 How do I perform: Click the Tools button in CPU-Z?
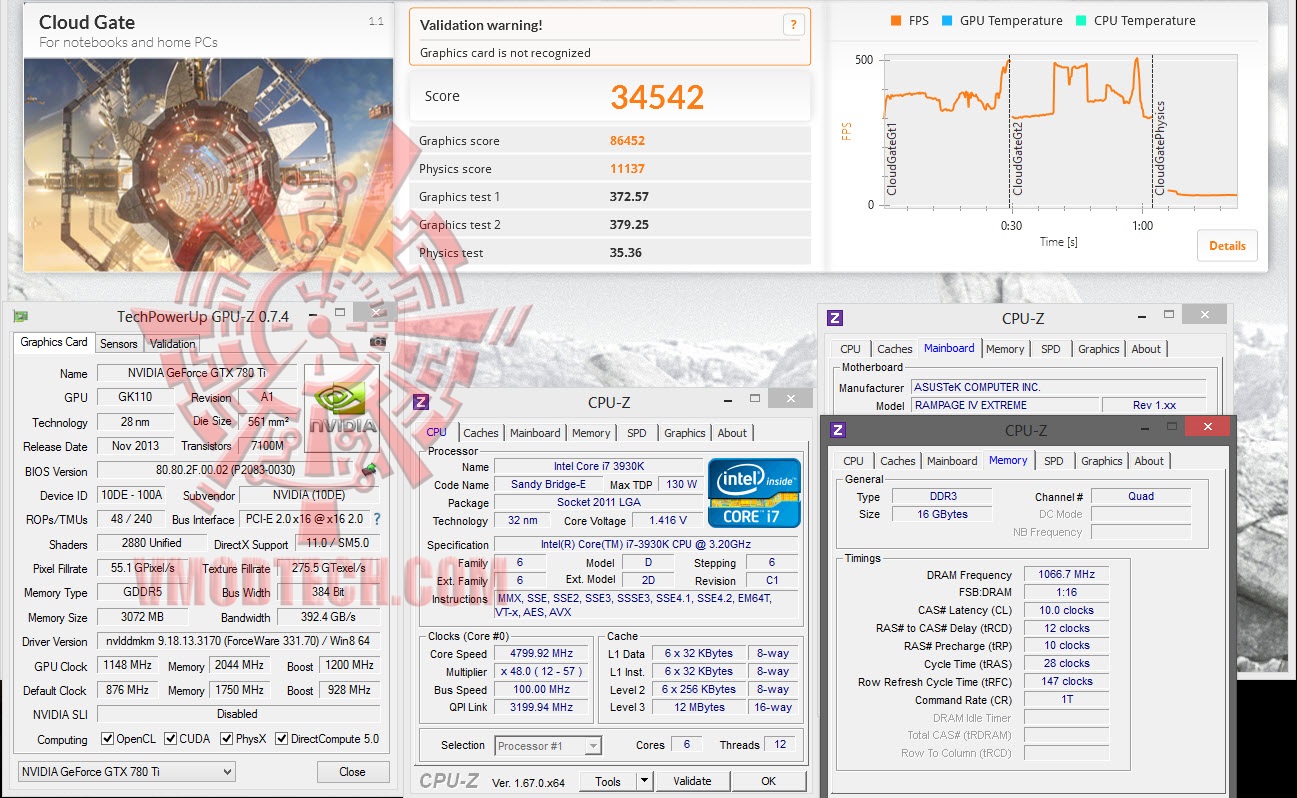(x=608, y=781)
